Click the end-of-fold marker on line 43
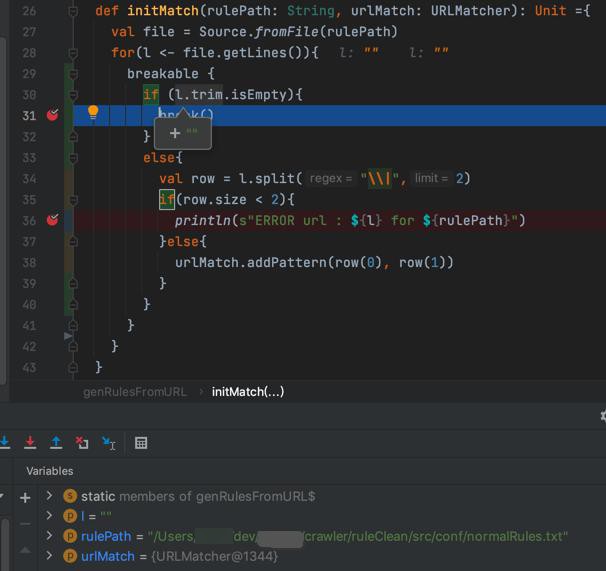 click(x=73, y=368)
